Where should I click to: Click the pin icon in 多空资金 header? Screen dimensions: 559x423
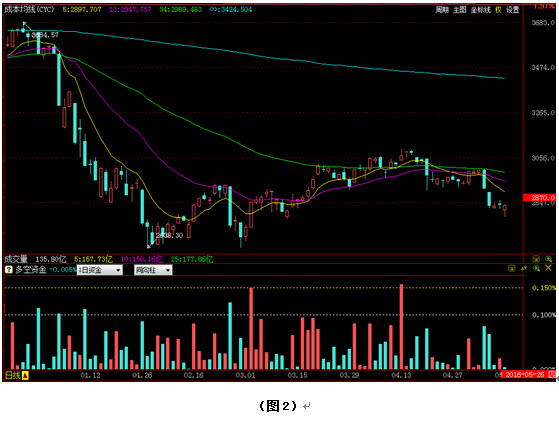pyautogui.click(x=524, y=268)
